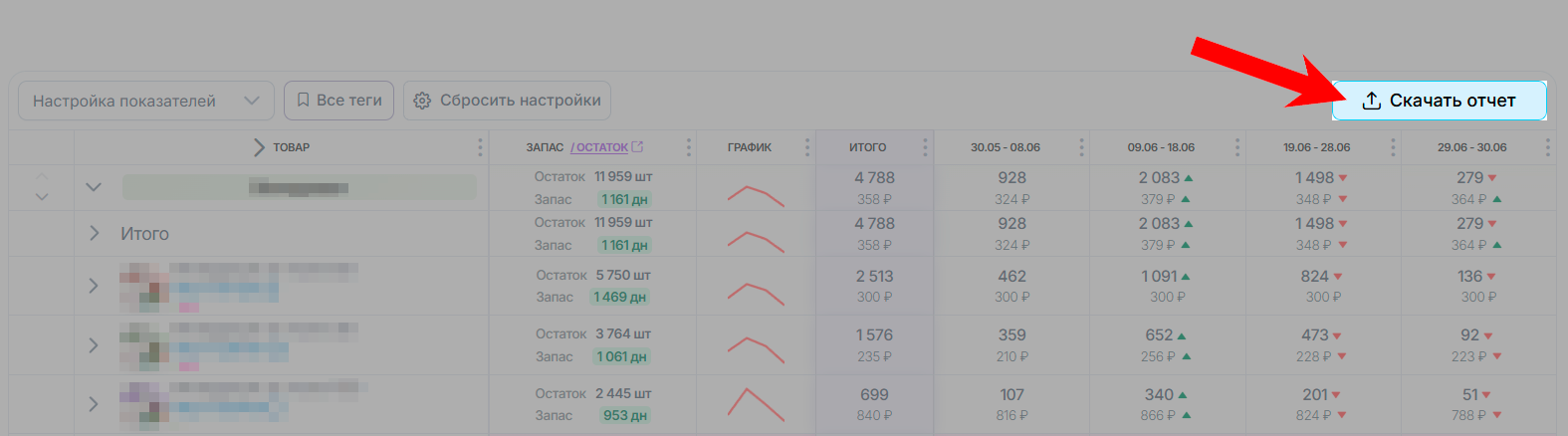Open the Все теги tag filter
1568x436 pixels.
click(x=339, y=101)
